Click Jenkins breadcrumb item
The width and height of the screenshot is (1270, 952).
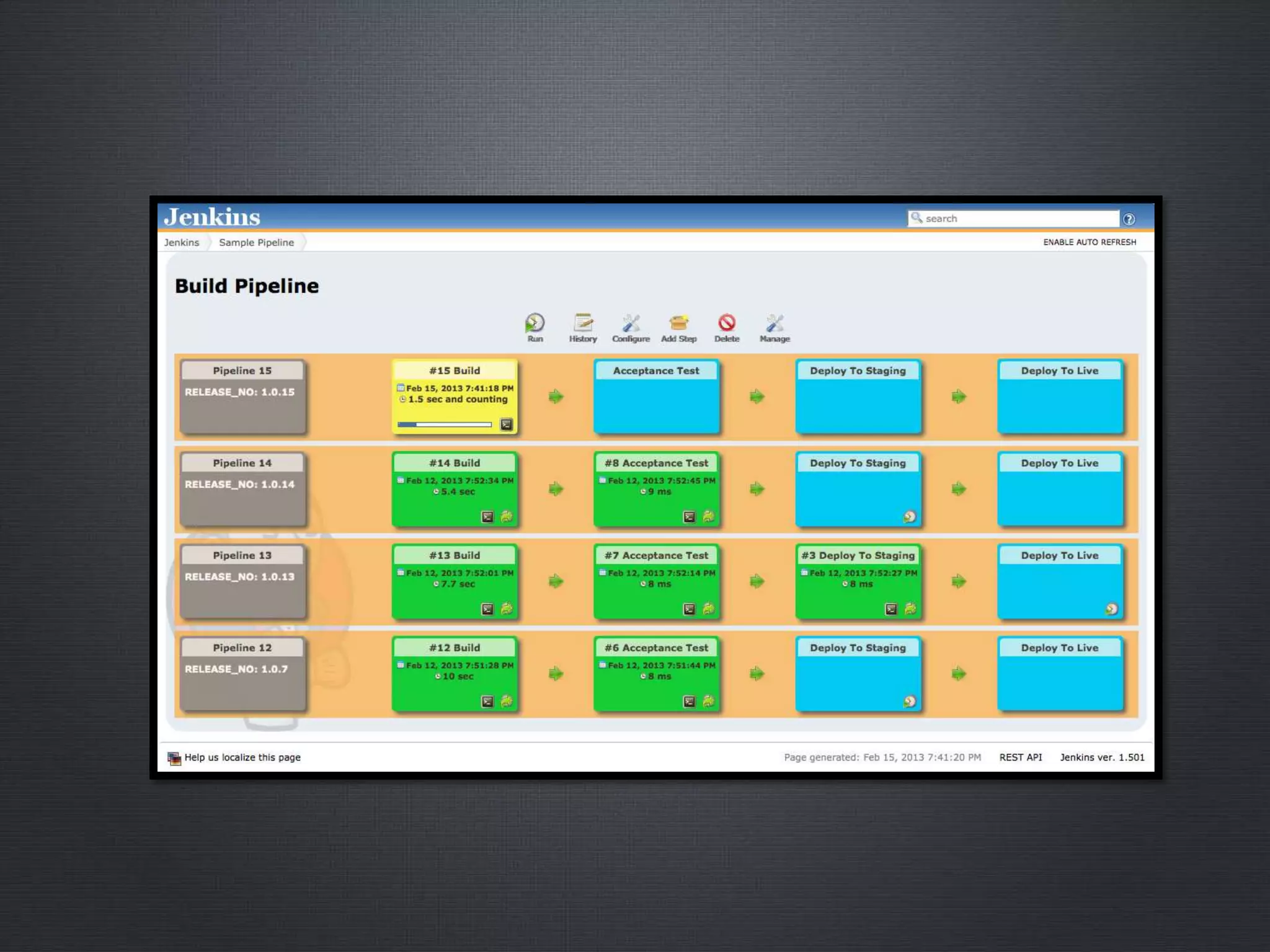tap(182, 242)
